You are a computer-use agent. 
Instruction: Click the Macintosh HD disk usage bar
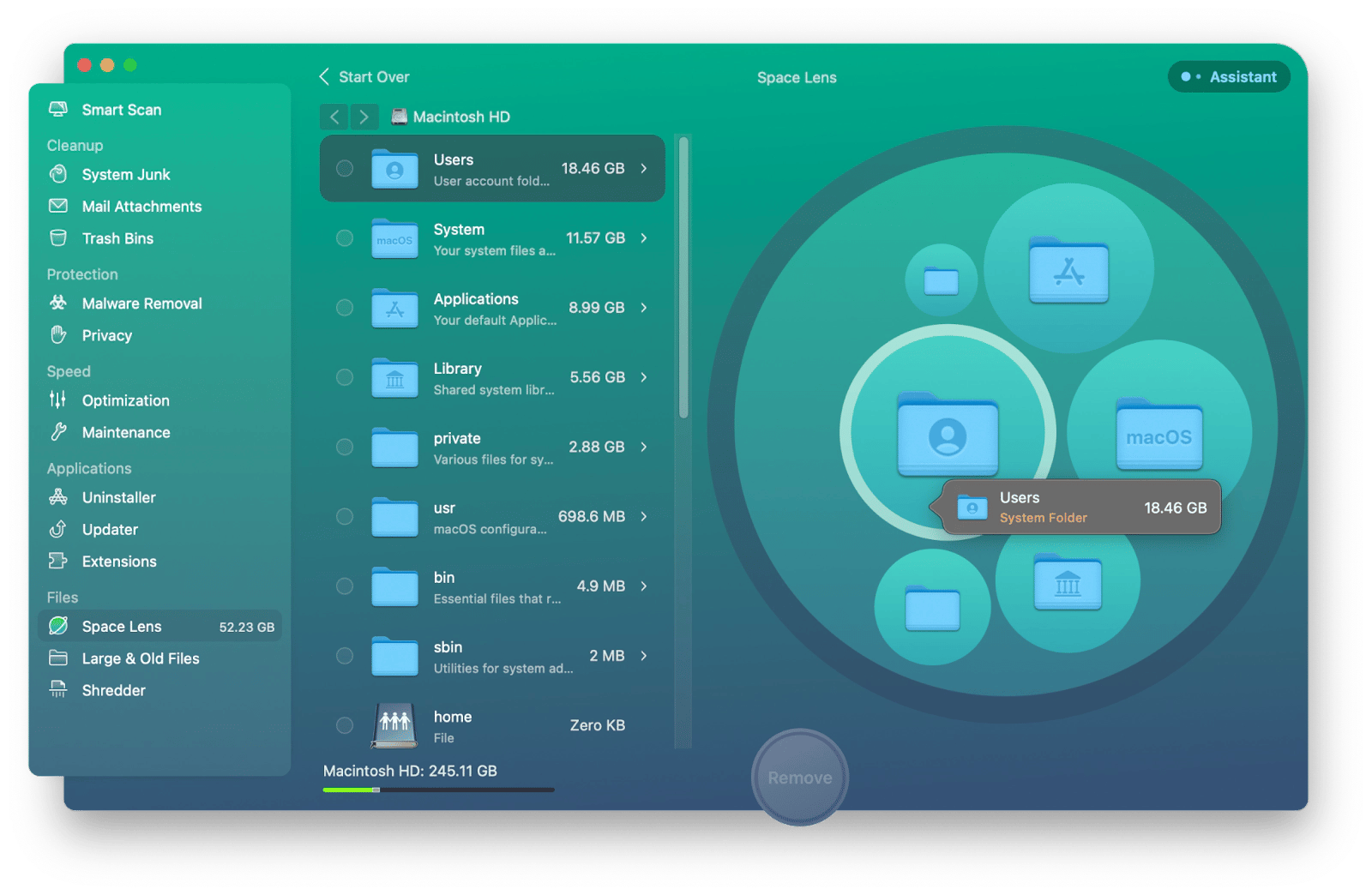pyautogui.click(x=438, y=790)
